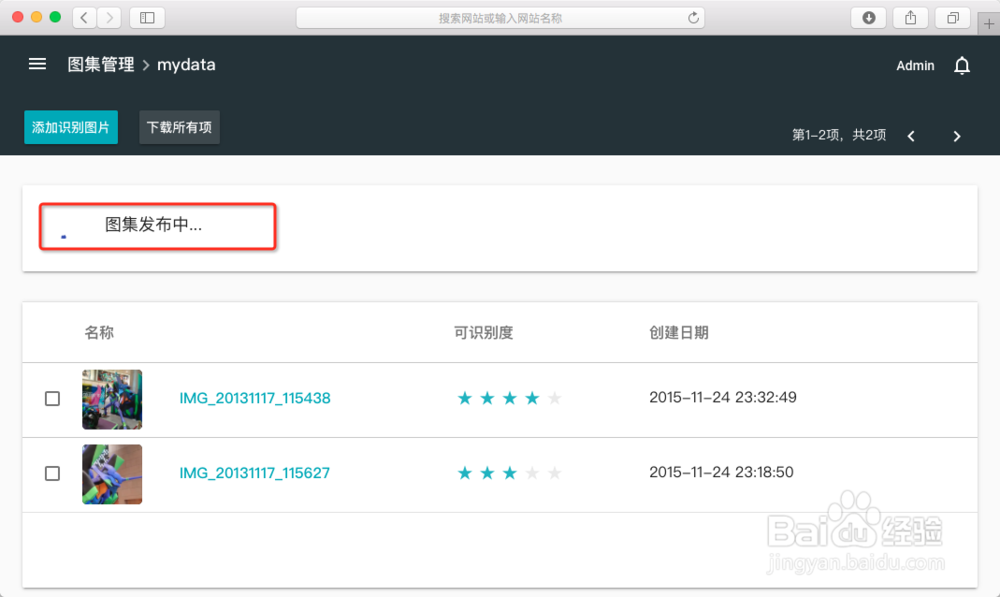Open IMG_20131117_115438 link
This screenshot has height=597, width=1000.
[254, 398]
